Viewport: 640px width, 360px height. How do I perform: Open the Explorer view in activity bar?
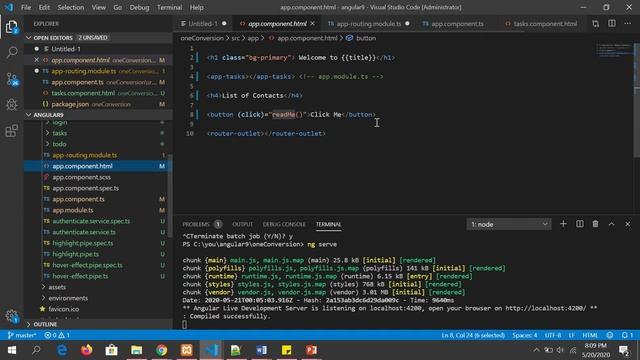[x=12, y=27]
